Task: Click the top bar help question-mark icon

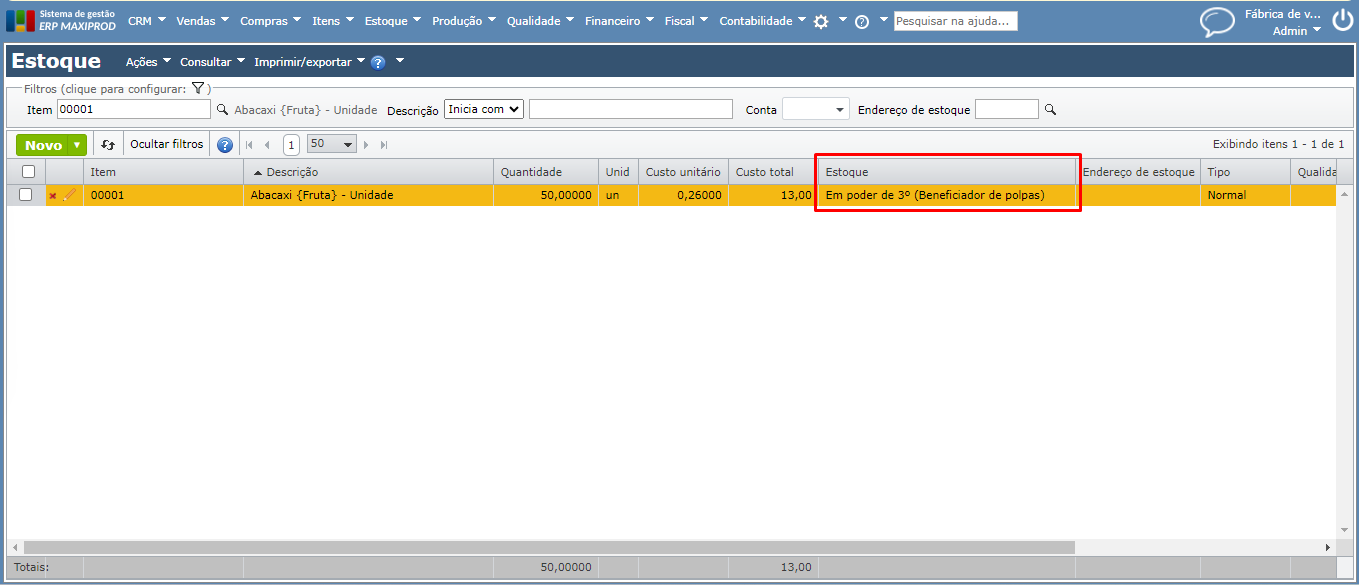Action: click(862, 21)
